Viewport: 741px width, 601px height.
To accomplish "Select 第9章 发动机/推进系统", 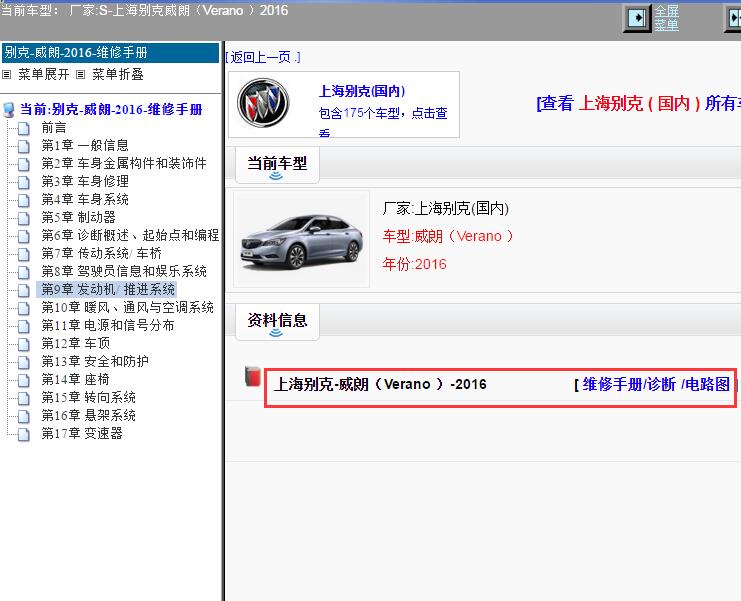I will 108,289.
